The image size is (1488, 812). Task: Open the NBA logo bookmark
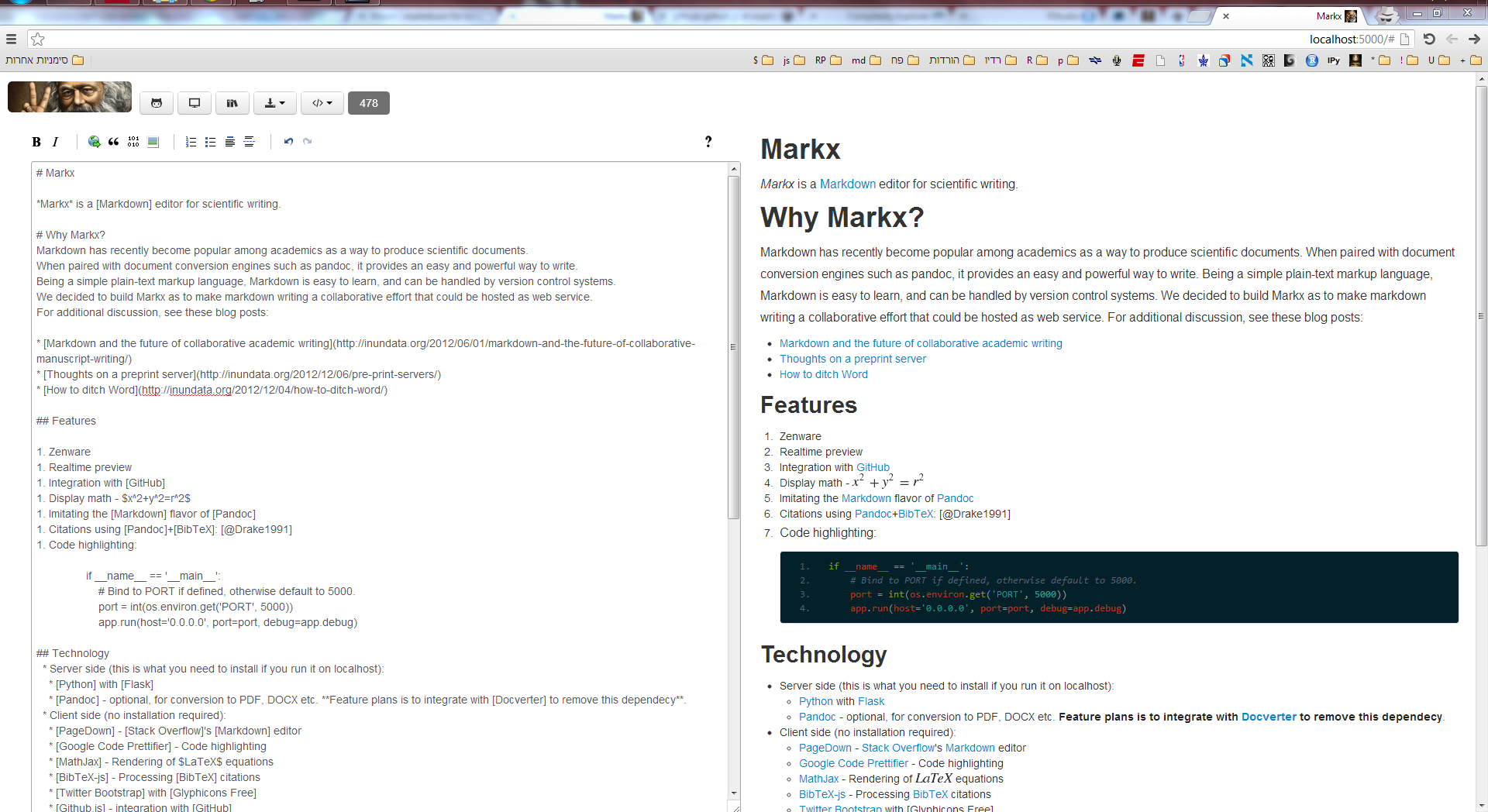point(1182,60)
